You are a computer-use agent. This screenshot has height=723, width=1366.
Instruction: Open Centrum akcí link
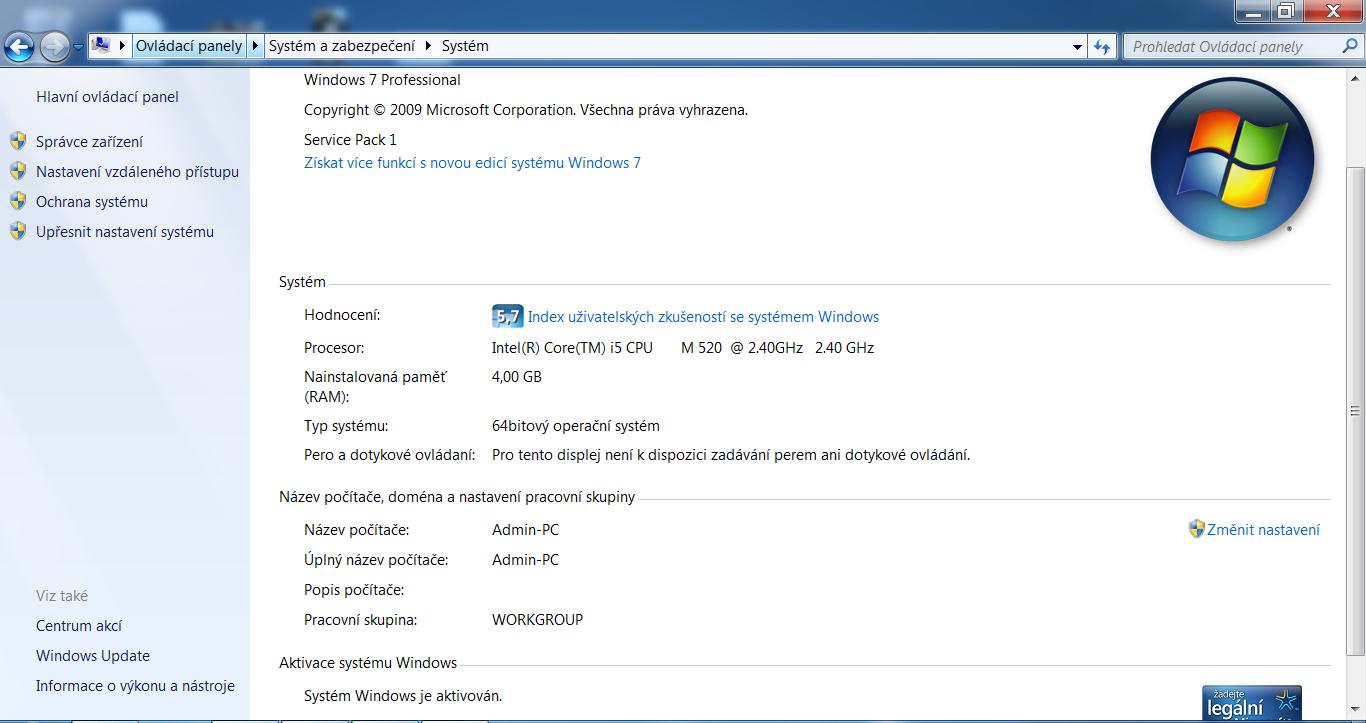point(79,626)
